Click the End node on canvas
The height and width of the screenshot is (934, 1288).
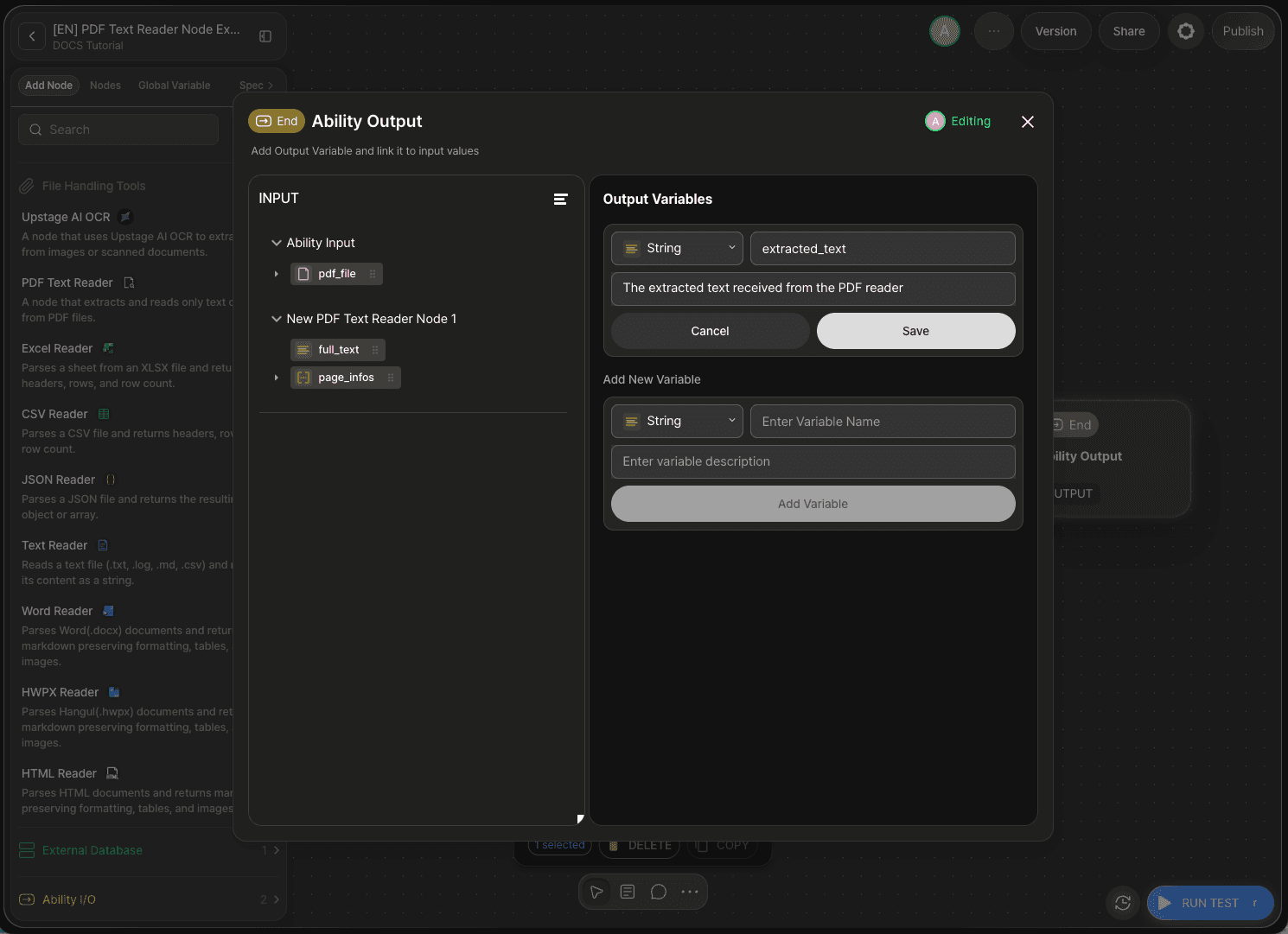(1122, 458)
